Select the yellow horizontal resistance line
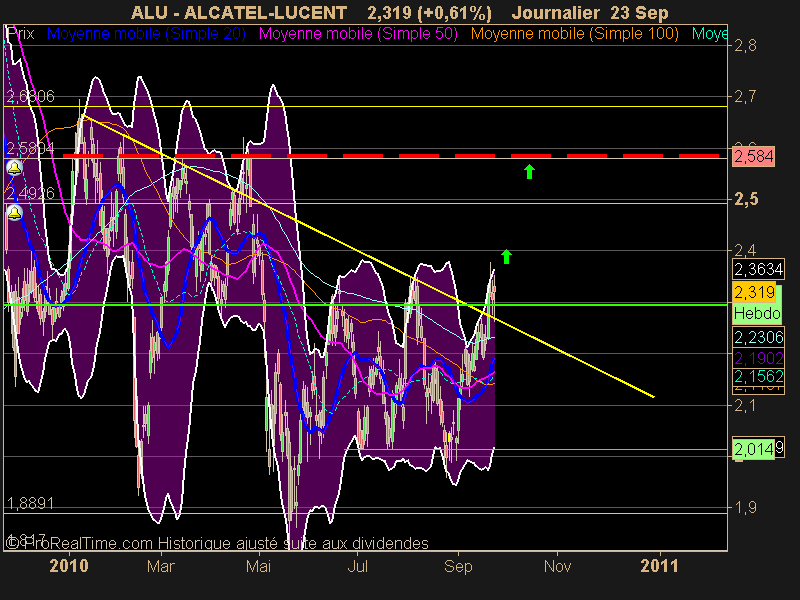Image resolution: width=800 pixels, height=600 pixels. point(365,107)
